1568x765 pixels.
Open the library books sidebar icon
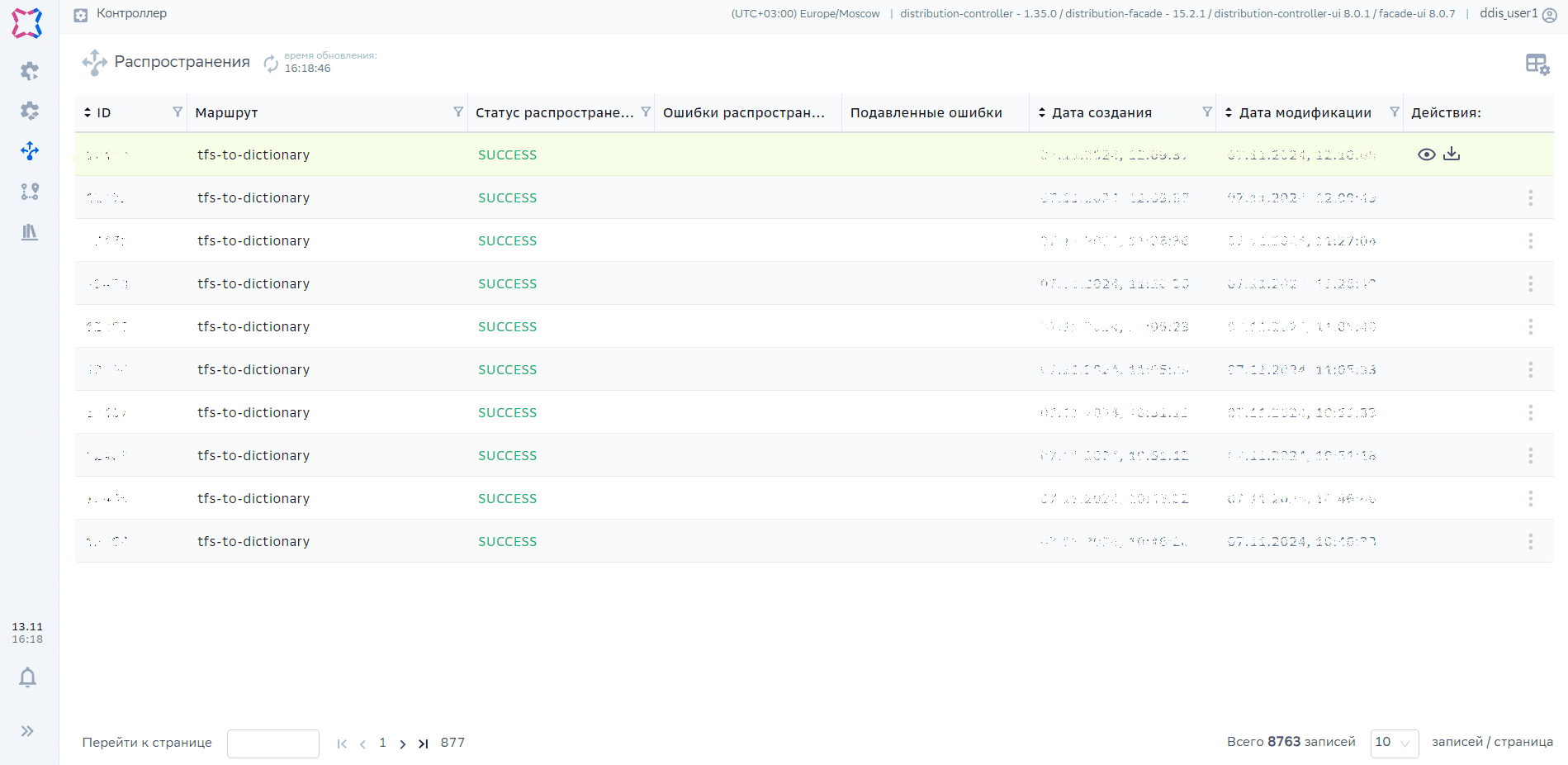point(30,232)
